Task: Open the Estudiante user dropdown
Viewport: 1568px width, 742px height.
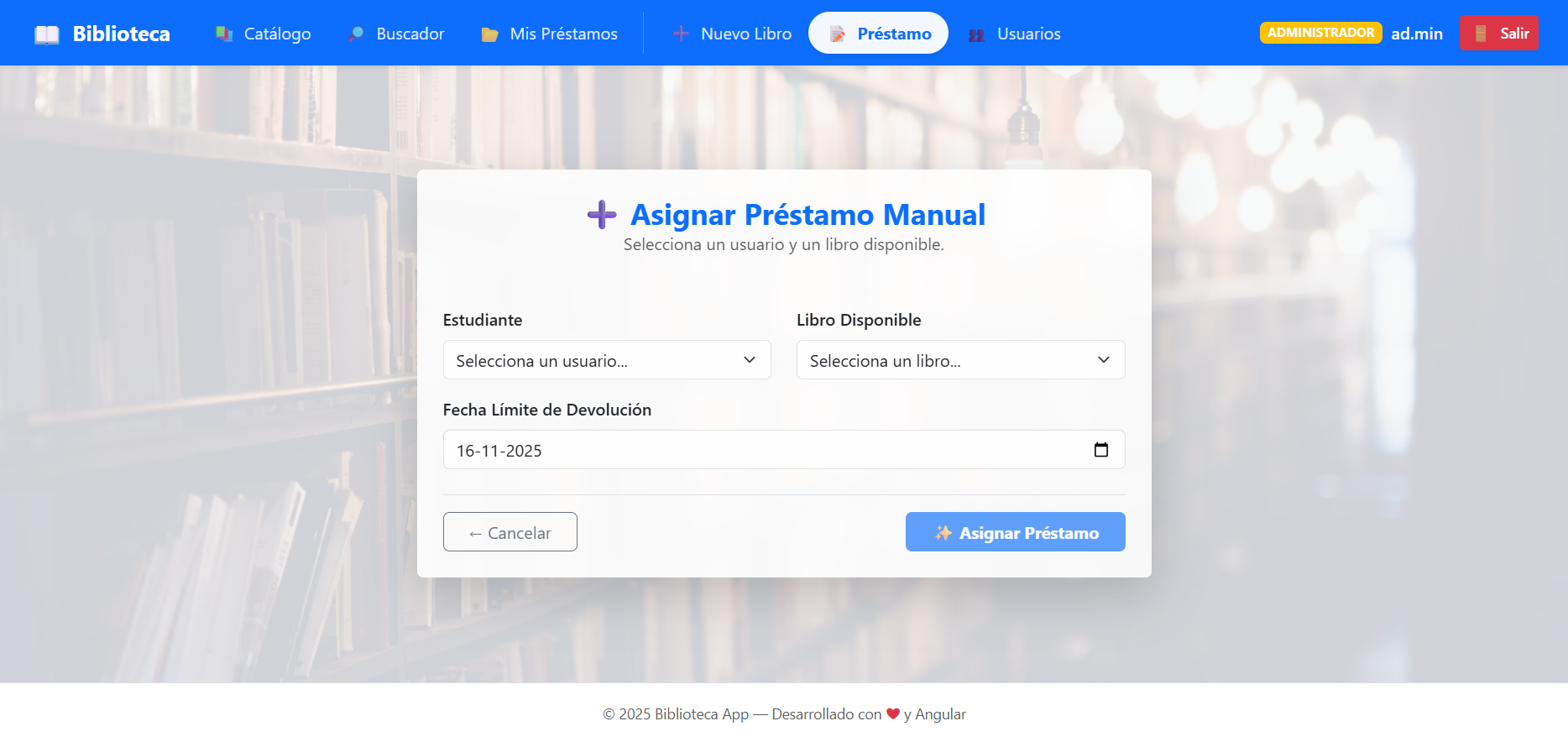Action: point(607,360)
